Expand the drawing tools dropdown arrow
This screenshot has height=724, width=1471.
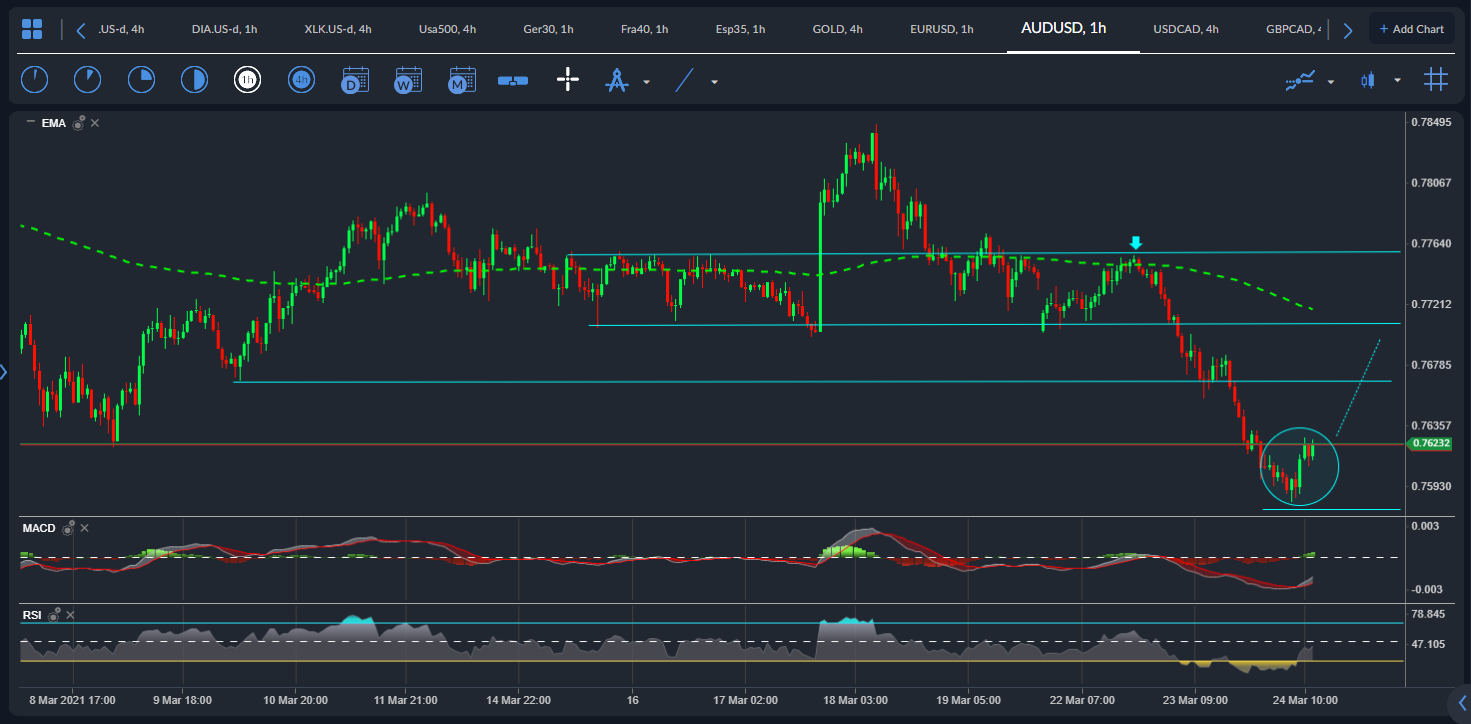646,82
